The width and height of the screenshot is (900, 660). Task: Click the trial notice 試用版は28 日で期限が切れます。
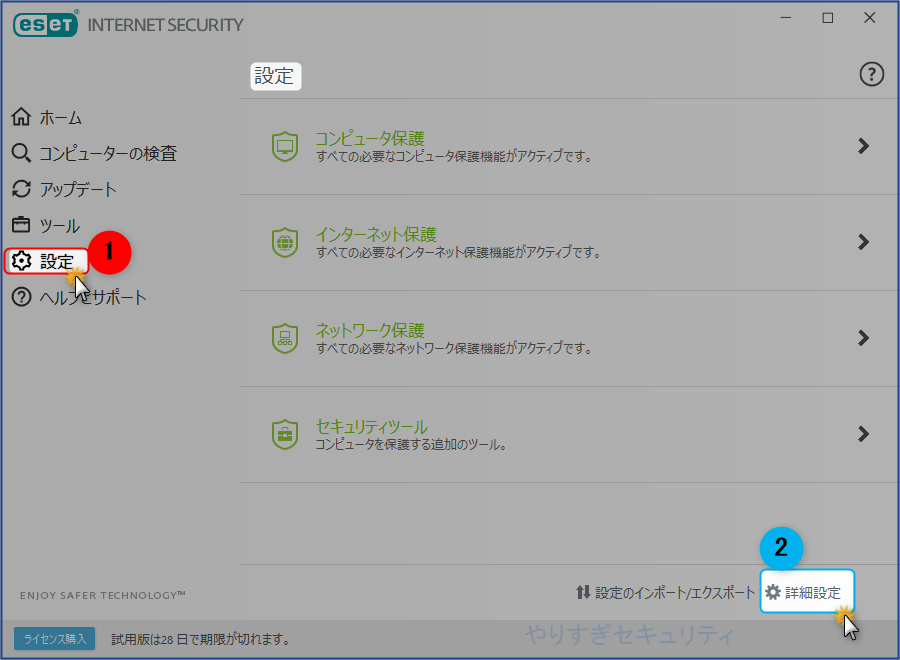tap(201, 639)
